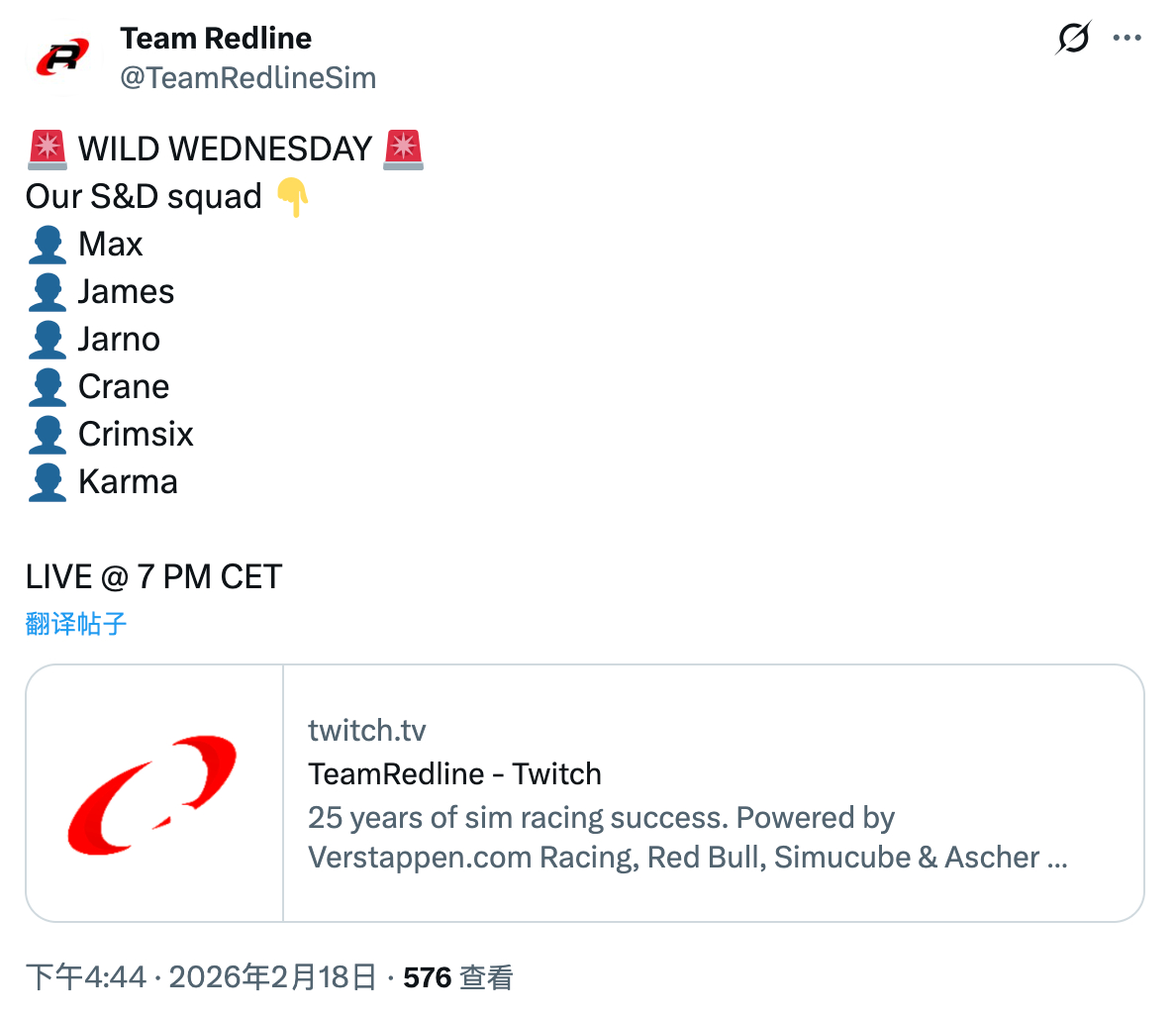Screen dimensions: 1176x1018
Task: Click the siren emoji before WILD WEDNESDAY
Action: tap(48, 150)
